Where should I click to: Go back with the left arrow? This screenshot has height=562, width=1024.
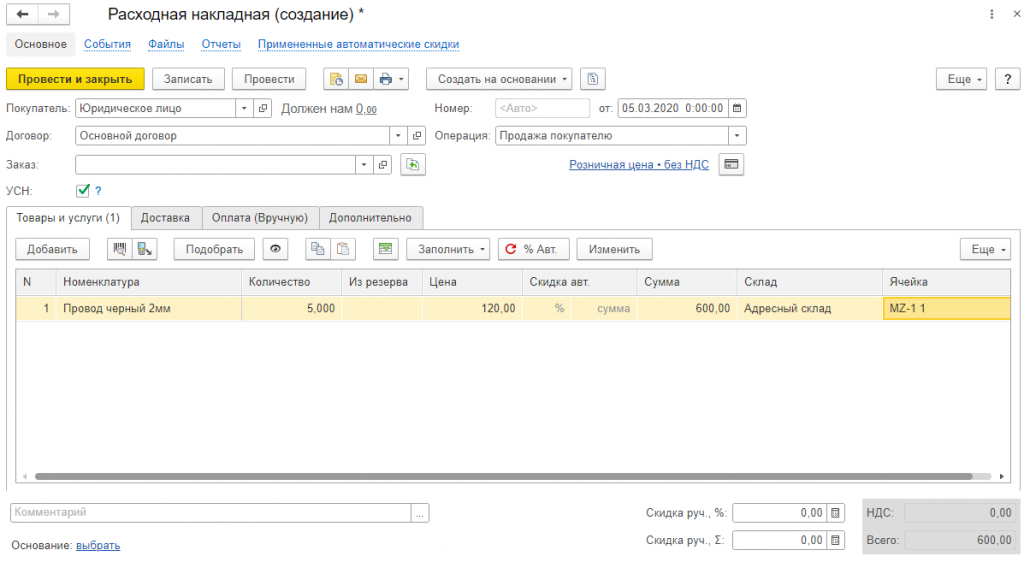pos(22,14)
